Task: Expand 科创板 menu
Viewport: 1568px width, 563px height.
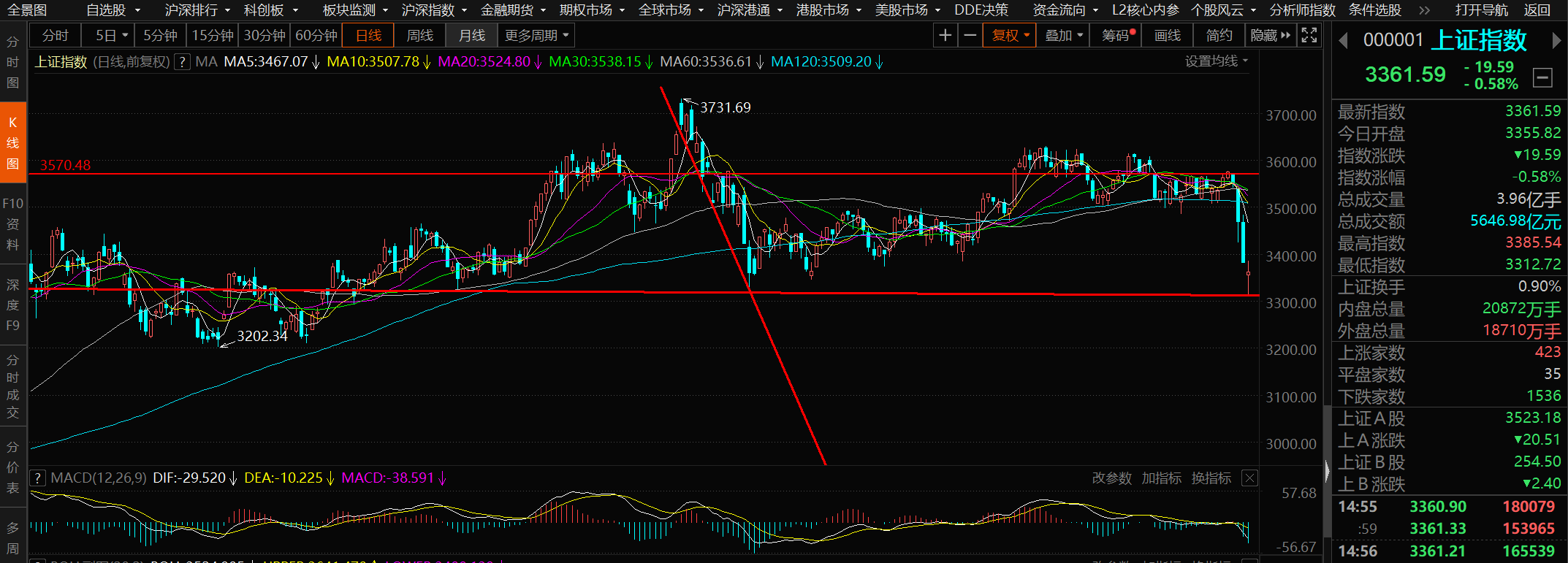Action: (271, 10)
